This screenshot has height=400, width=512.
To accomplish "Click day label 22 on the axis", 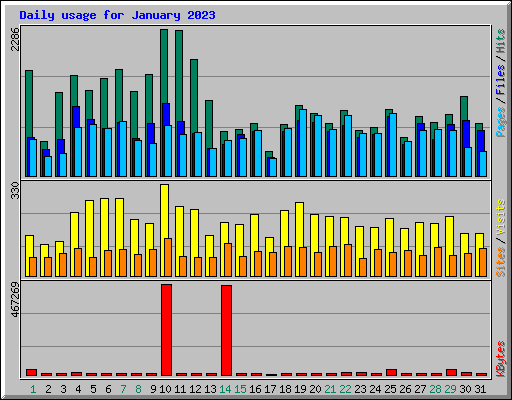I will point(345,389).
